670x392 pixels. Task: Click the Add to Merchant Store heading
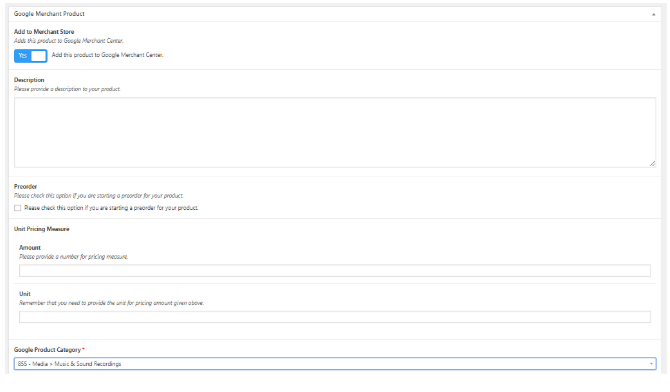[x=44, y=32]
